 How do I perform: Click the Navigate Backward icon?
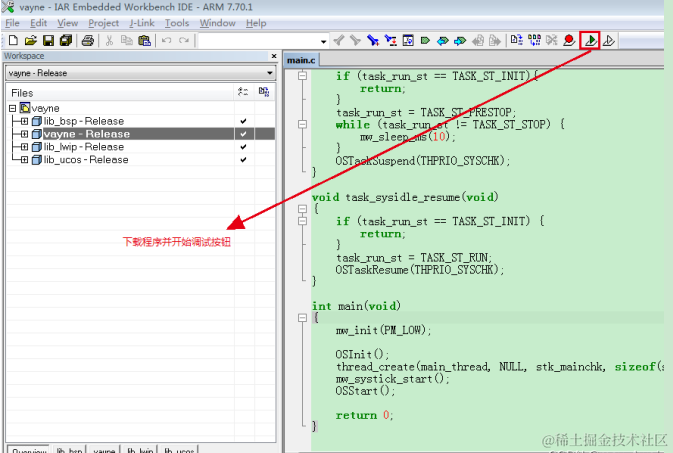(478, 41)
